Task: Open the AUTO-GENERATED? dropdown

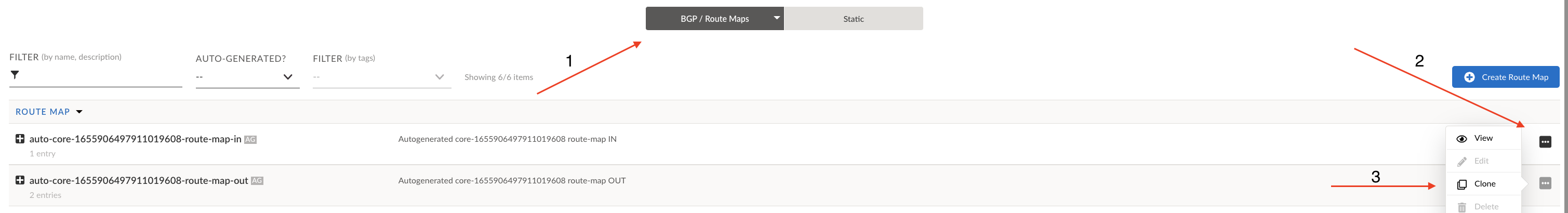Action: click(x=247, y=77)
